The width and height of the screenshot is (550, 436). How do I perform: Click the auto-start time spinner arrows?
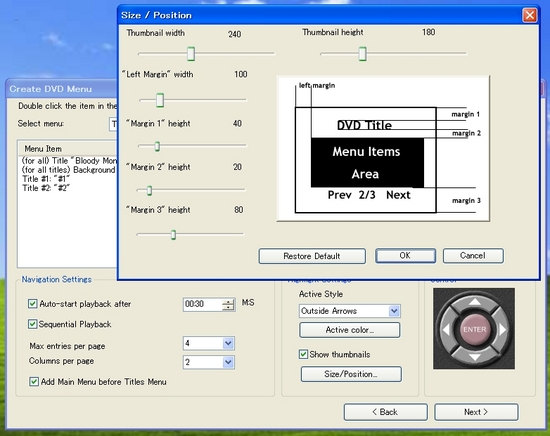pos(228,304)
